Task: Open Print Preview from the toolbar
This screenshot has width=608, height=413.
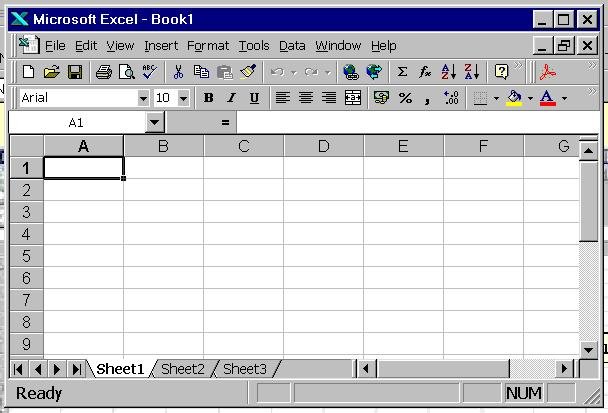Action: 127,72
